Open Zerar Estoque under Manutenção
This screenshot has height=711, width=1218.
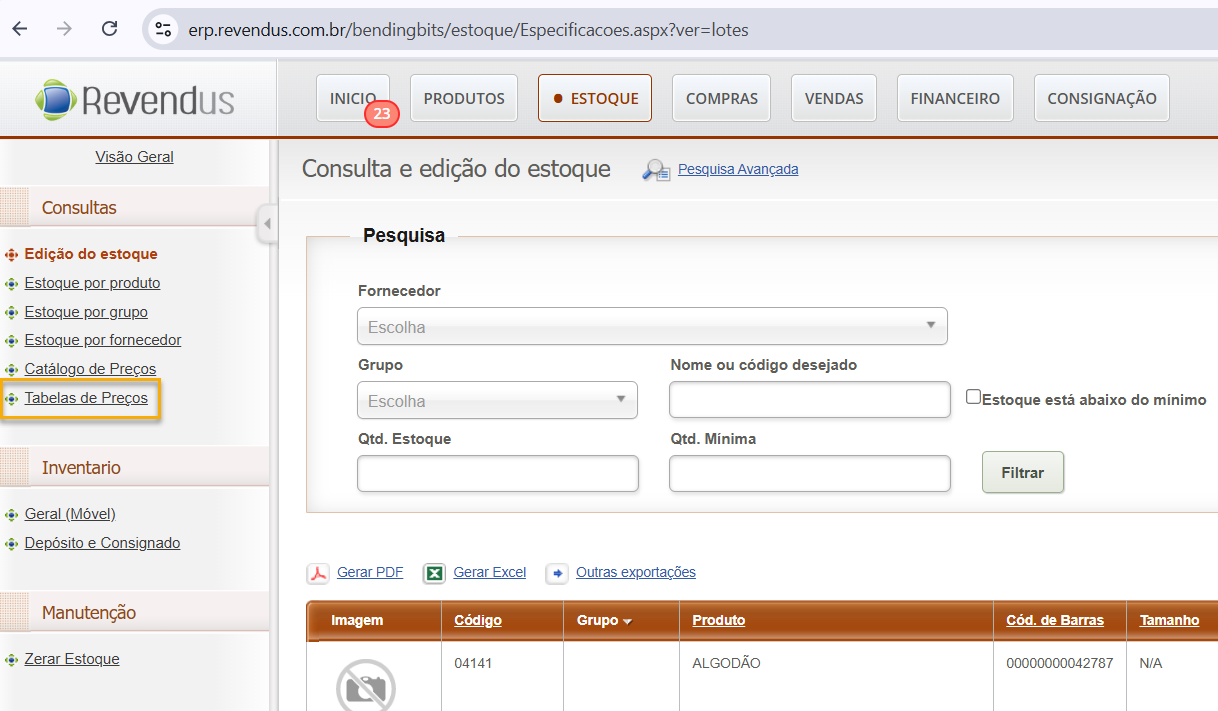coord(72,659)
